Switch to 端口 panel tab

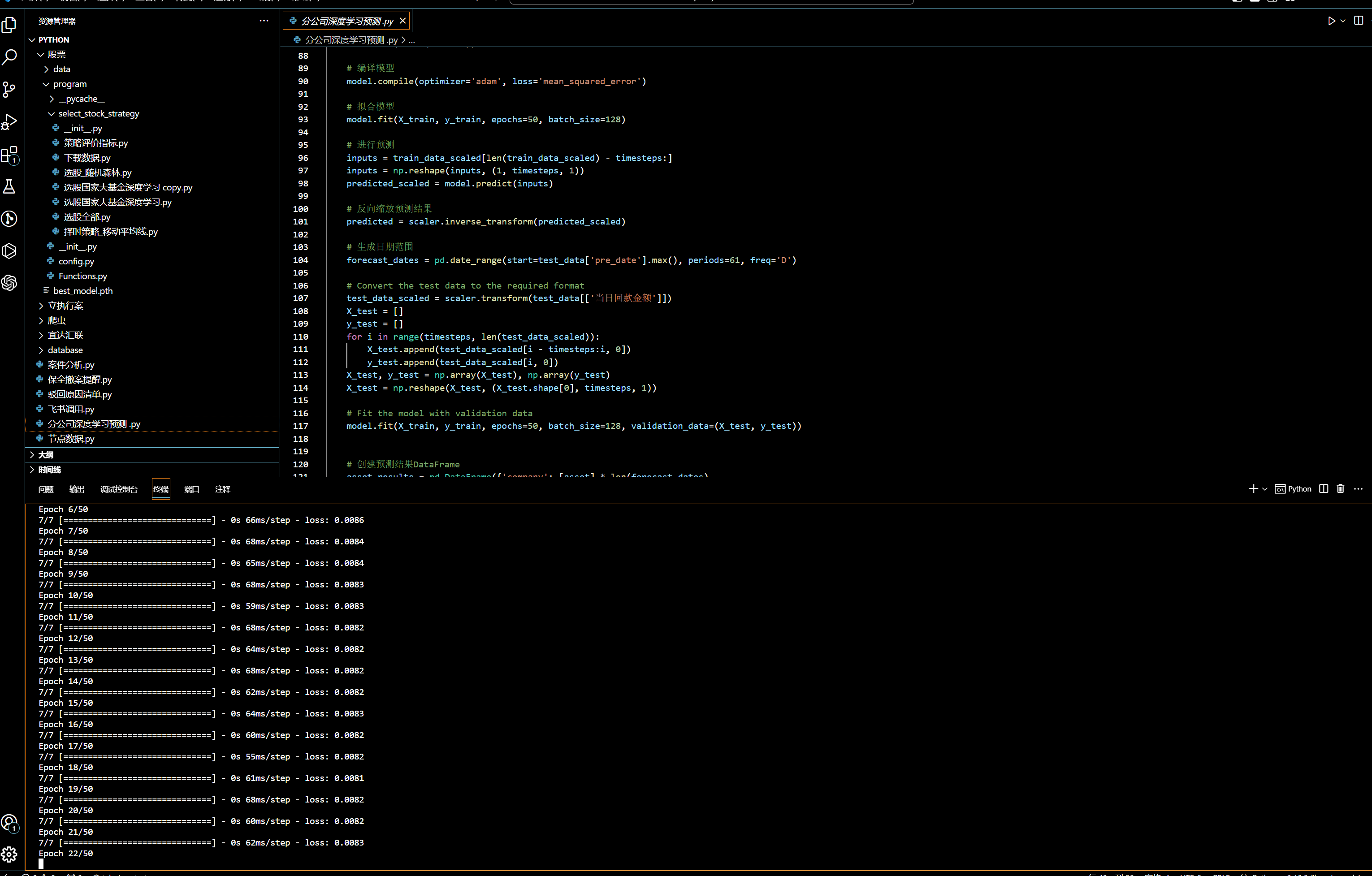pyautogui.click(x=192, y=489)
